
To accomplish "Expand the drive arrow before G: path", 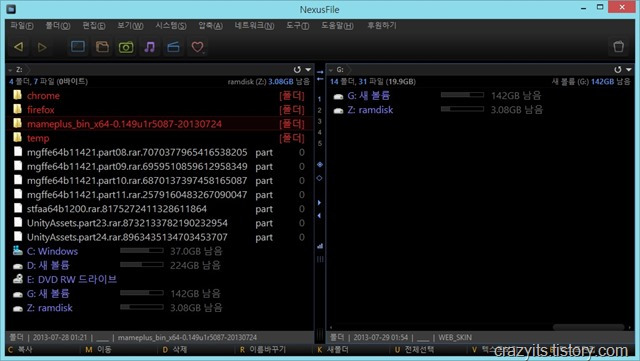I will click(331, 70).
